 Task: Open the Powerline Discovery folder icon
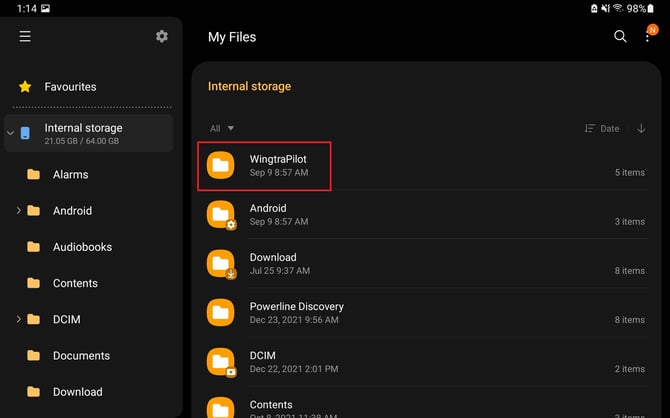point(220,313)
